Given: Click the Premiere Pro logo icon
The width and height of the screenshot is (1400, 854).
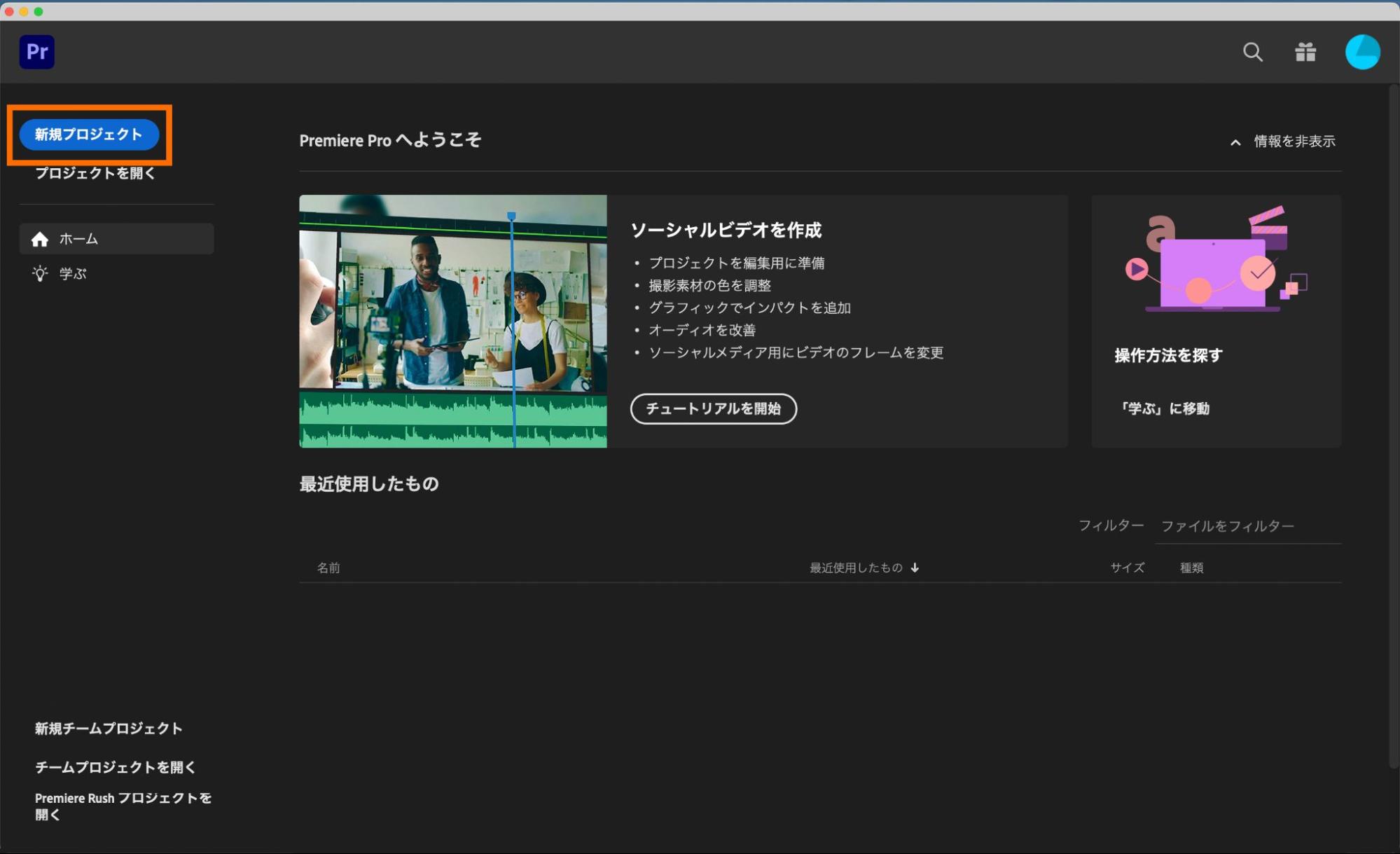Looking at the screenshot, I should point(36,52).
